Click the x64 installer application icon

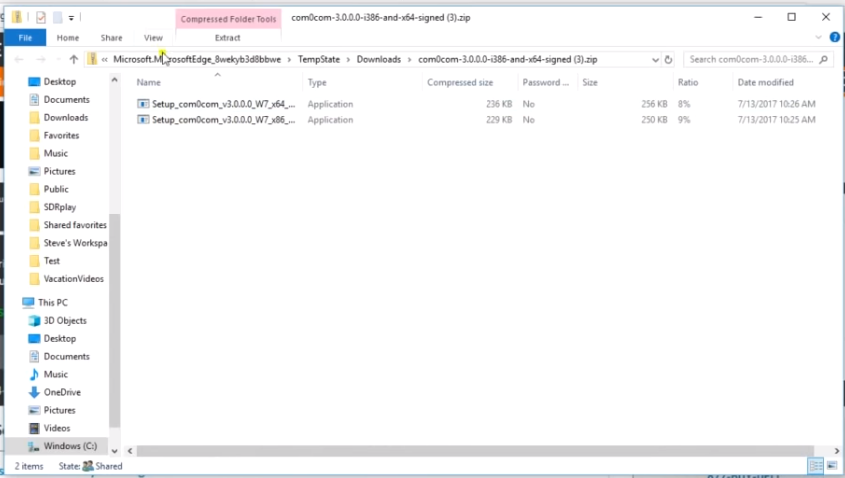143,104
